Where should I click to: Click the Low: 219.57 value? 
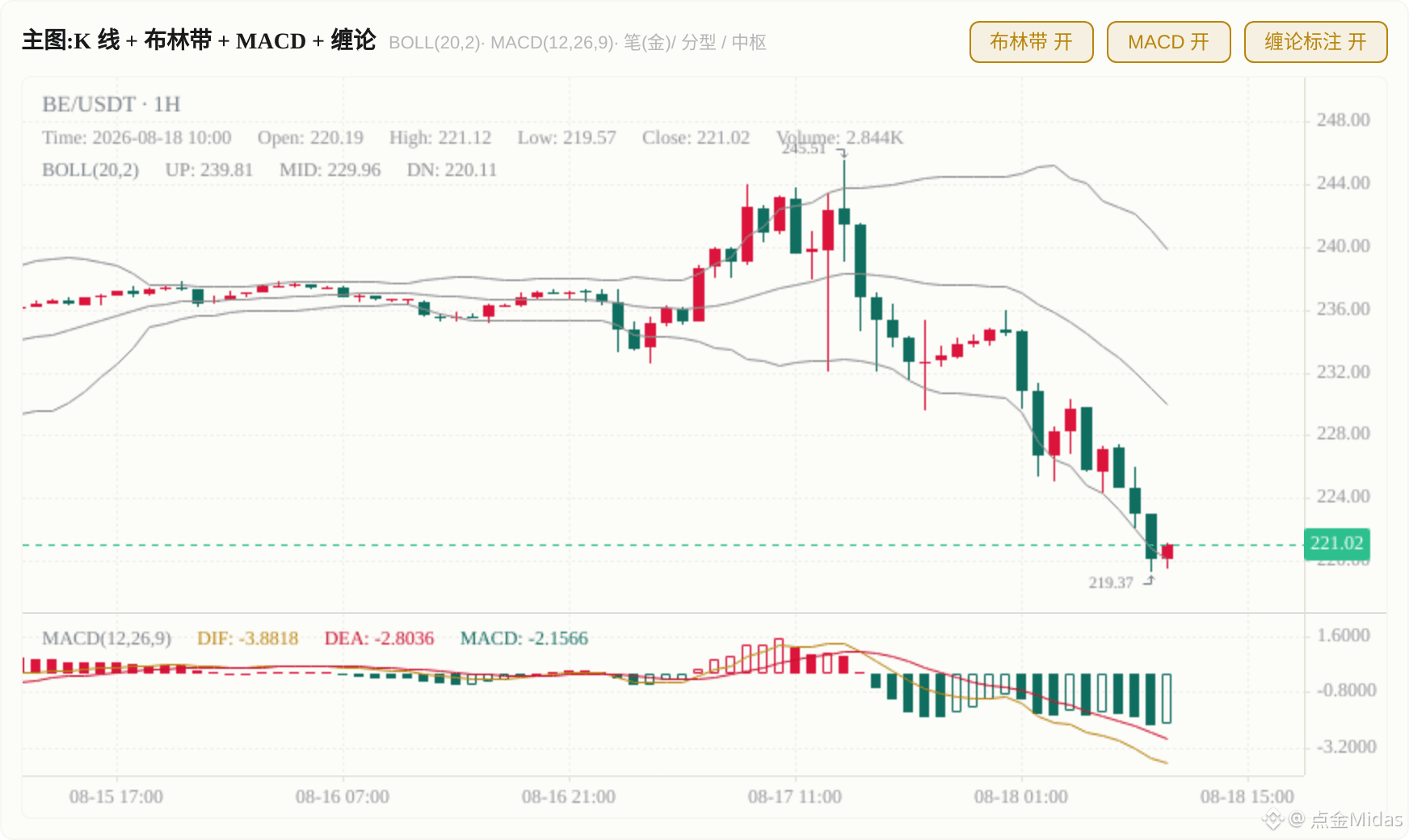(567, 138)
